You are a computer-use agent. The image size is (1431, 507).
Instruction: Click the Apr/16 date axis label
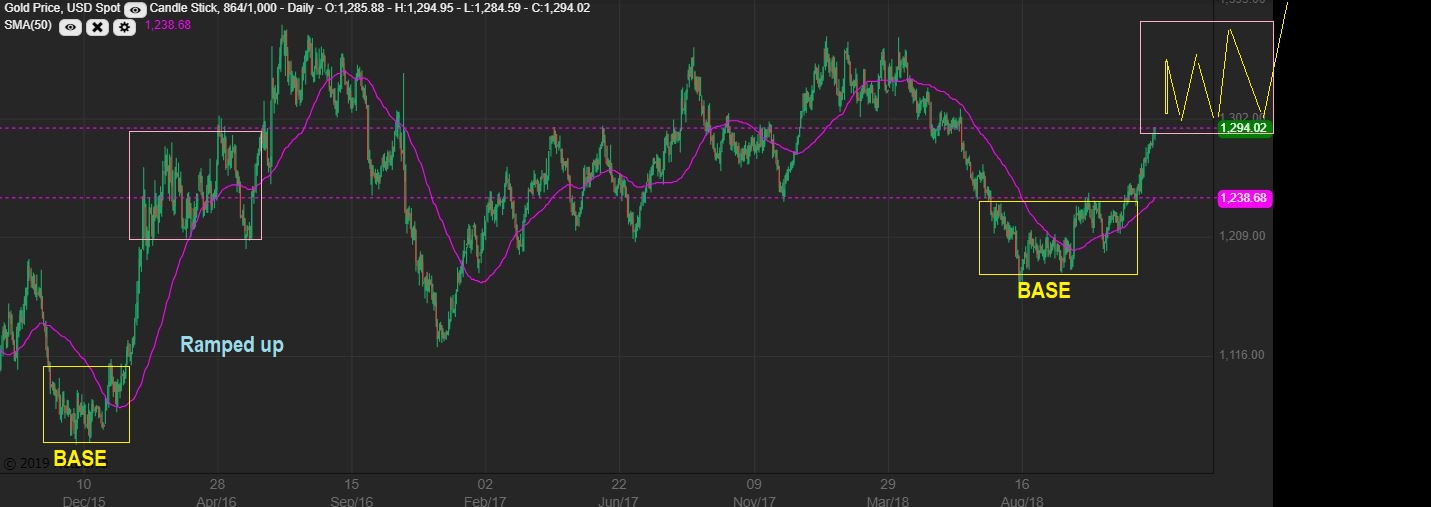216,500
